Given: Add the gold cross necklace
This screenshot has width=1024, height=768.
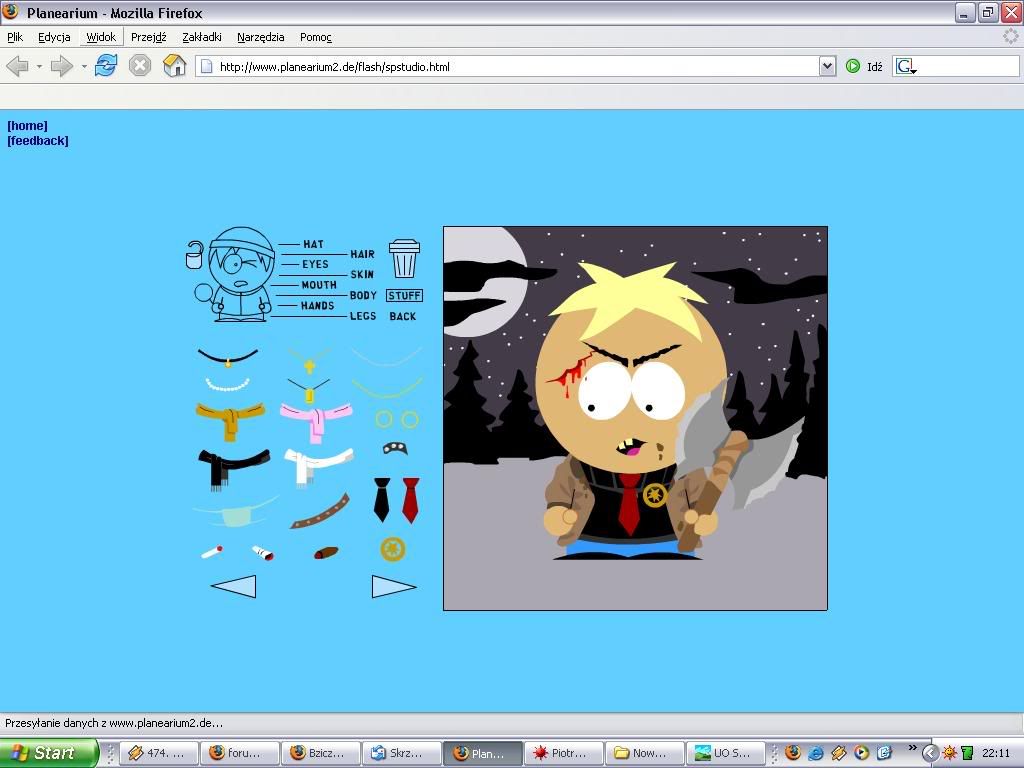Looking at the screenshot, I should [310, 360].
